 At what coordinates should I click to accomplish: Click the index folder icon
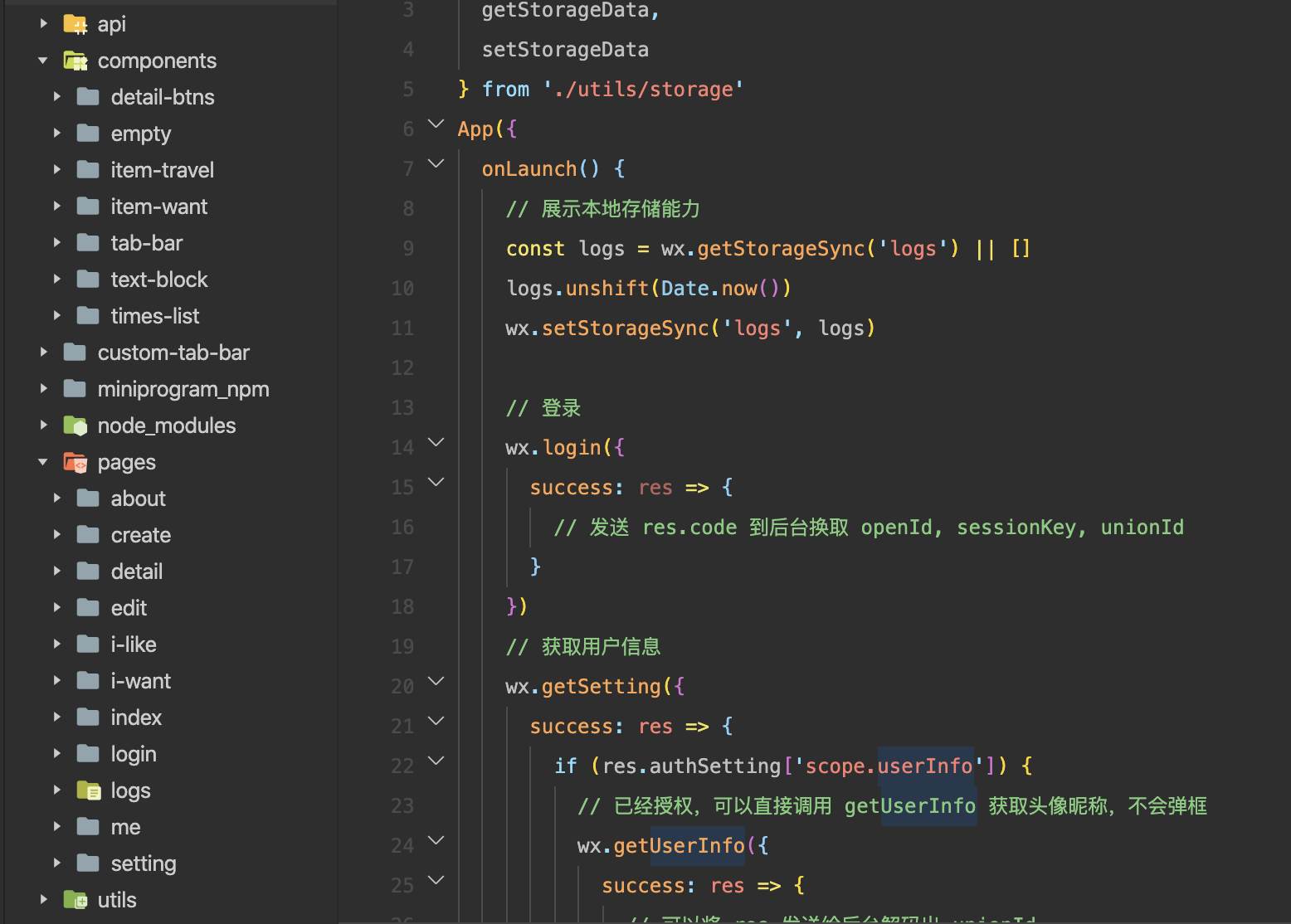coord(88,717)
